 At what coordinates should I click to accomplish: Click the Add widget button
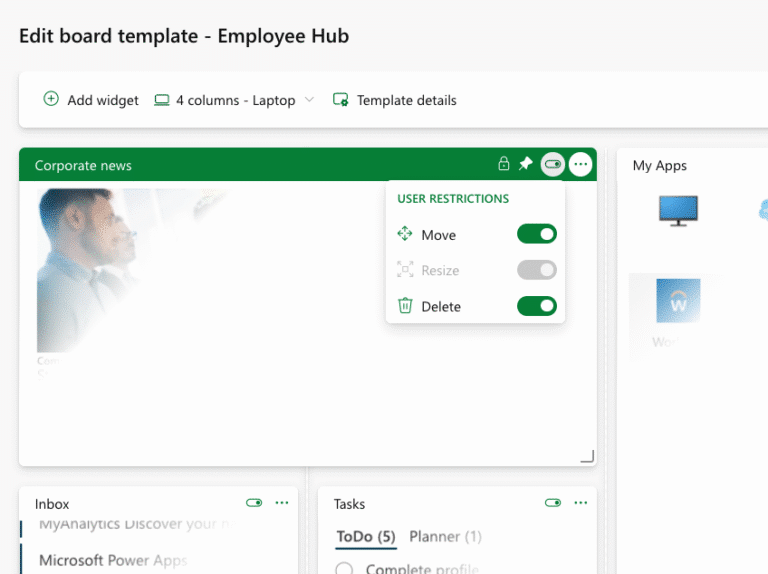point(91,100)
